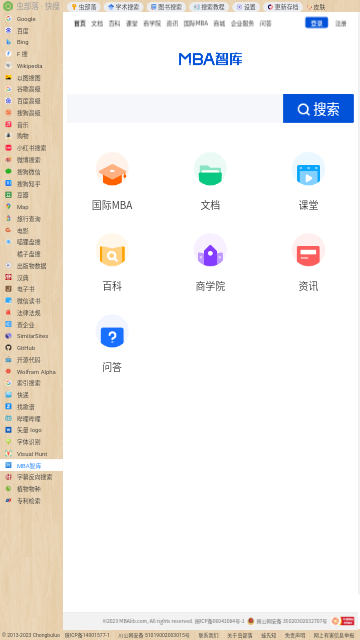Screen dimensions: 360x640
Task: Open the 学术搜索 top tab
Action: pyautogui.click(x=124, y=7)
